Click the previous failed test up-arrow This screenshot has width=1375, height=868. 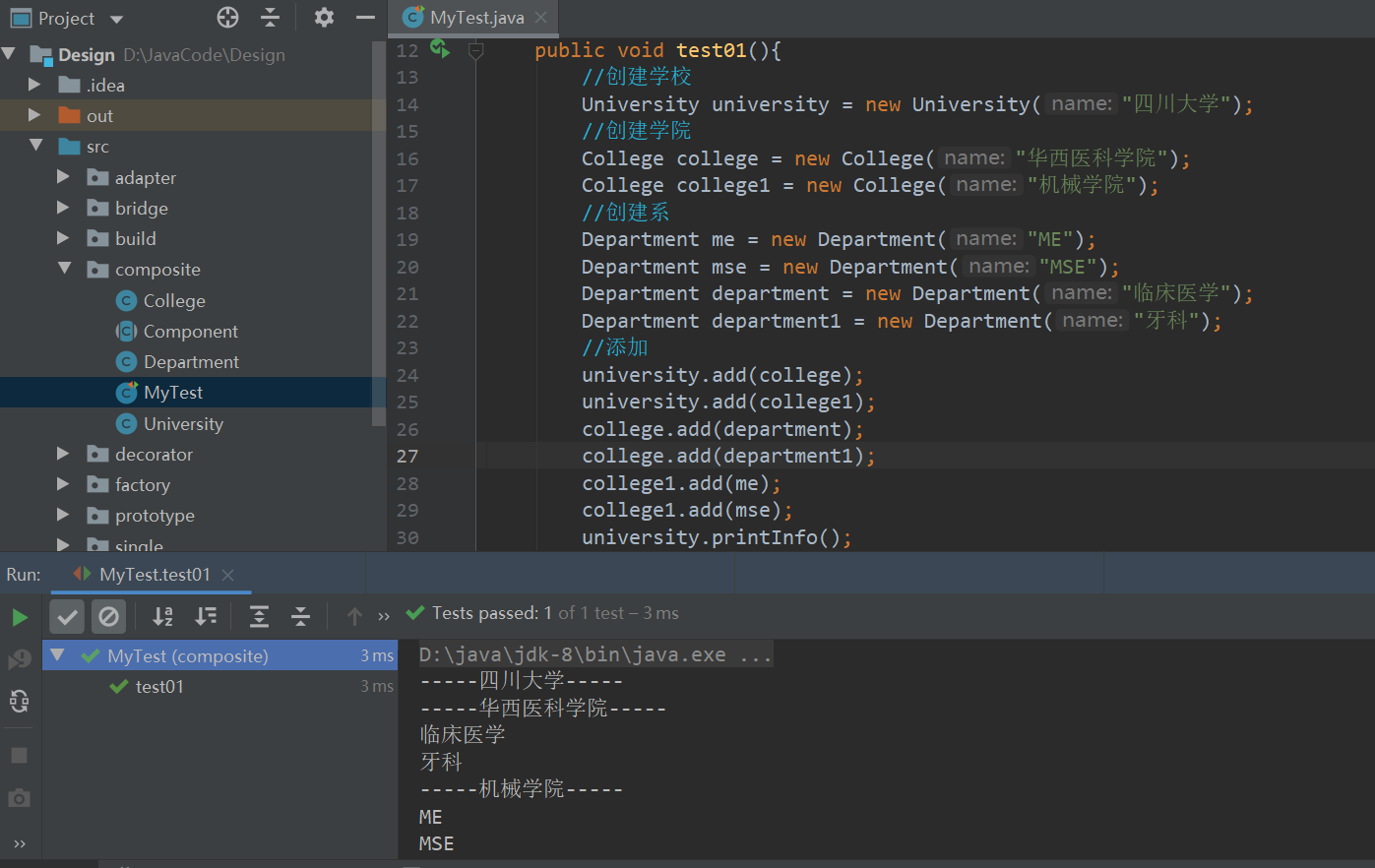[x=355, y=616]
